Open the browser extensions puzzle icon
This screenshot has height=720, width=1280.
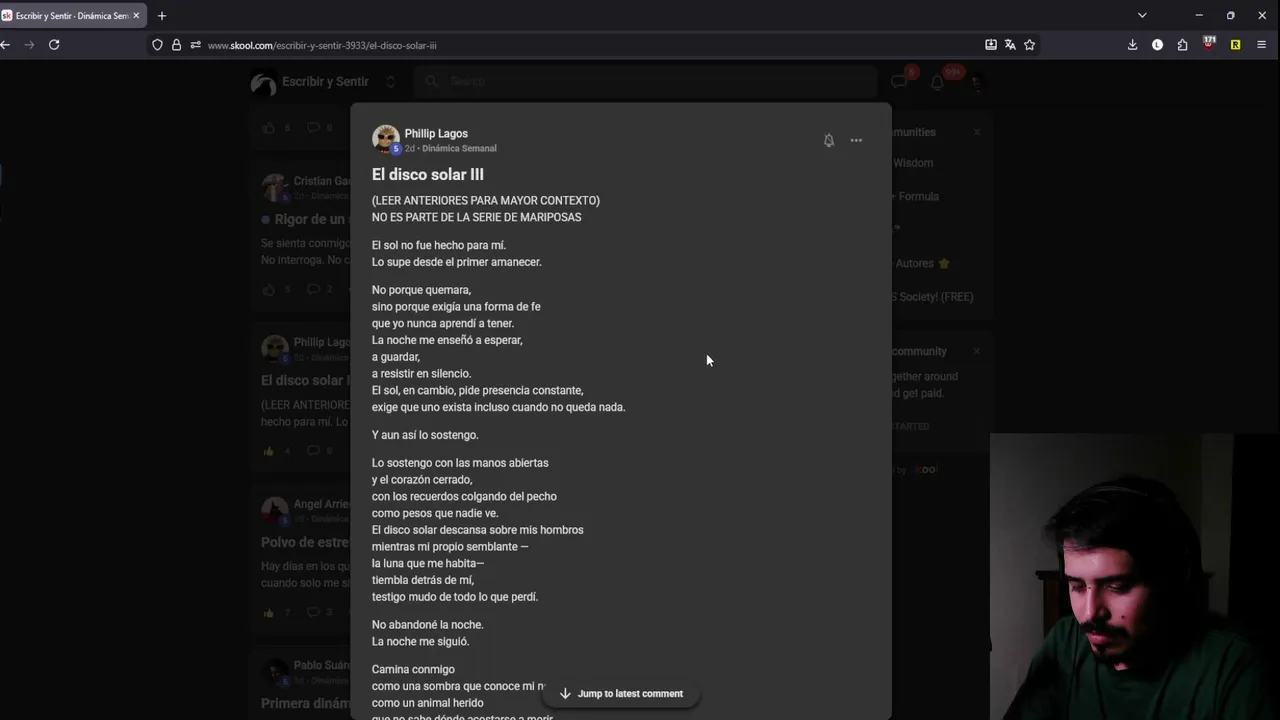pyautogui.click(x=1182, y=45)
